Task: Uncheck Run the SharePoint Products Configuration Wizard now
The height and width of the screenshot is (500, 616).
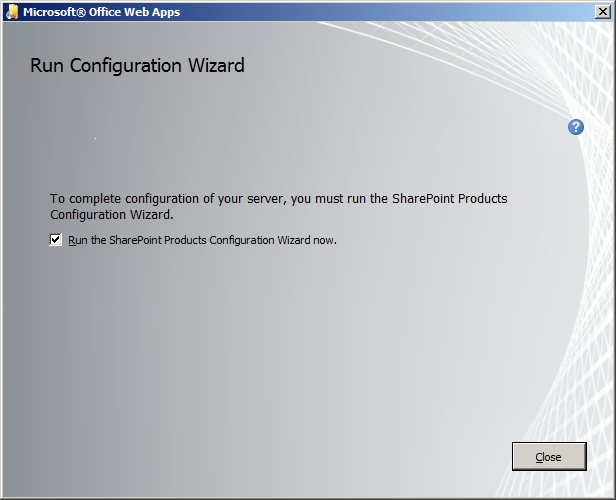Action: pyautogui.click(x=55, y=240)
